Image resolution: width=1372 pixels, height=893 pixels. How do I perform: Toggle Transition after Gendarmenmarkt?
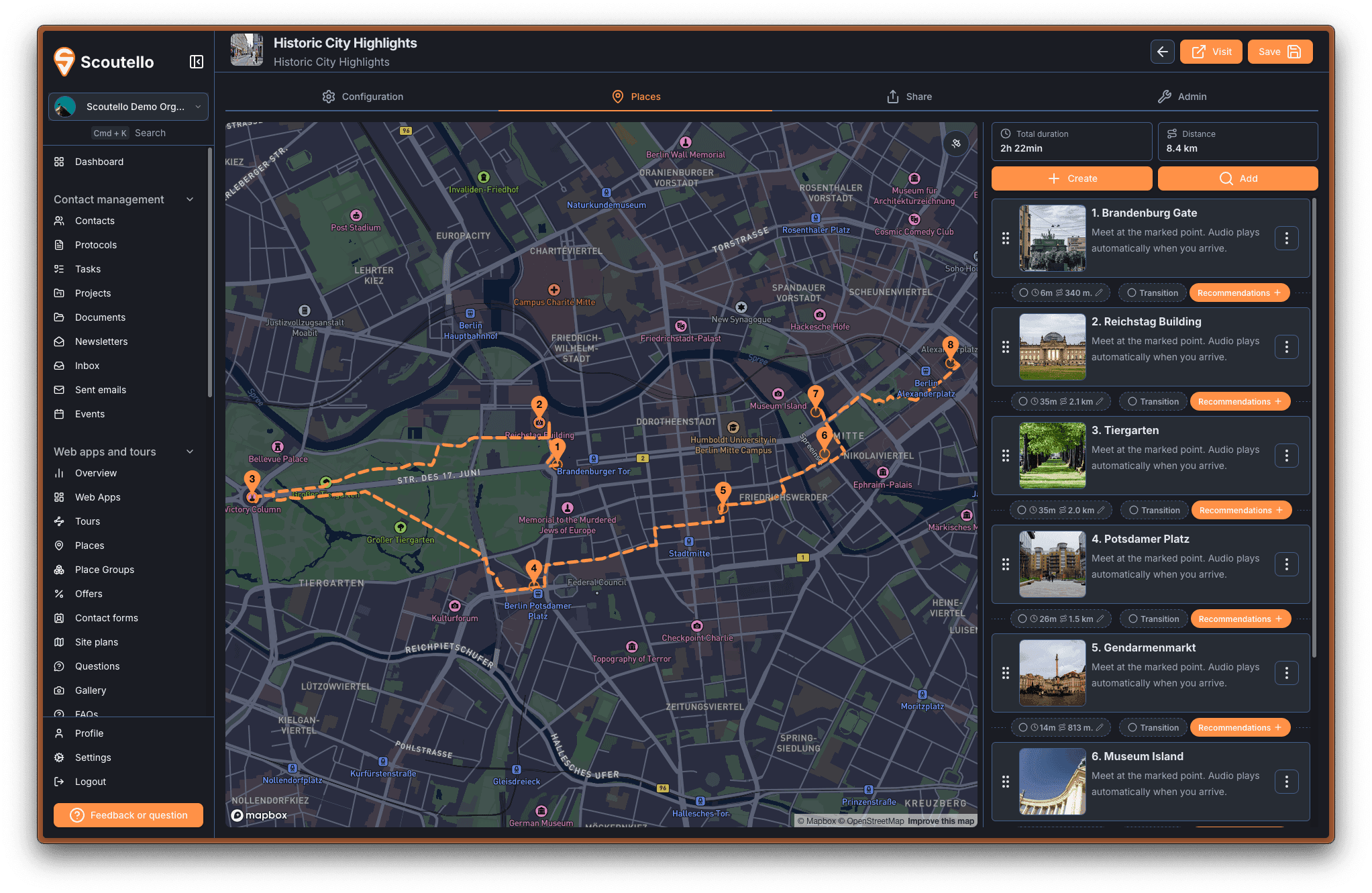(x=1153, y=728)
